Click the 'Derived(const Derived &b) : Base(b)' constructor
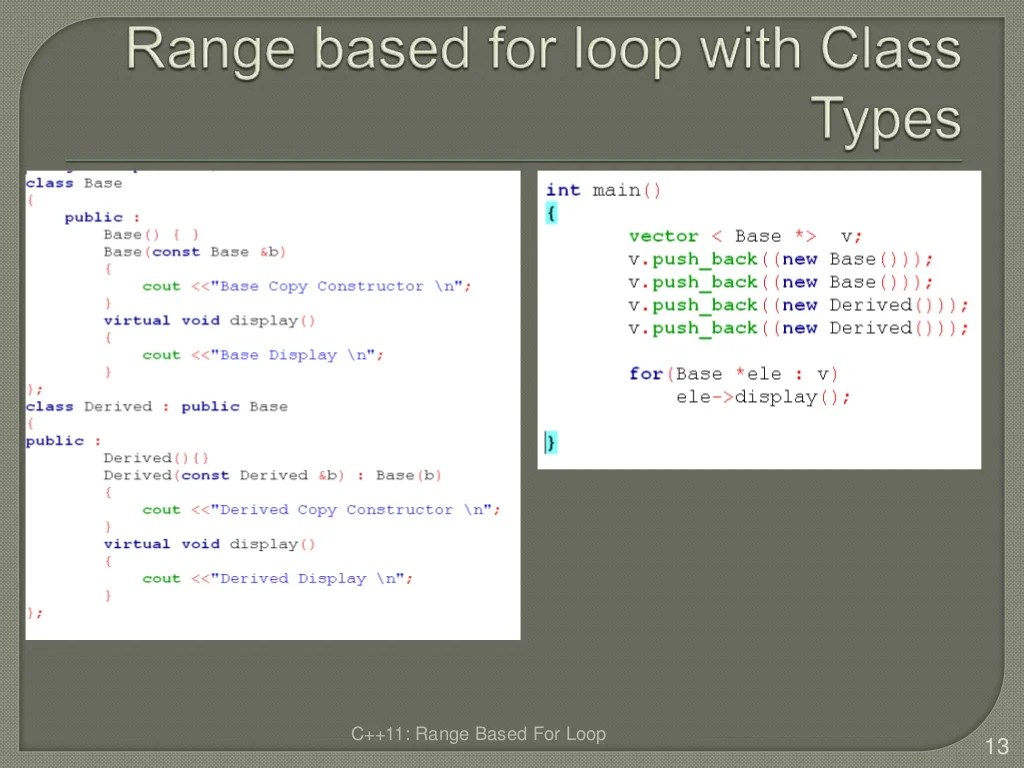 [273, 475]
